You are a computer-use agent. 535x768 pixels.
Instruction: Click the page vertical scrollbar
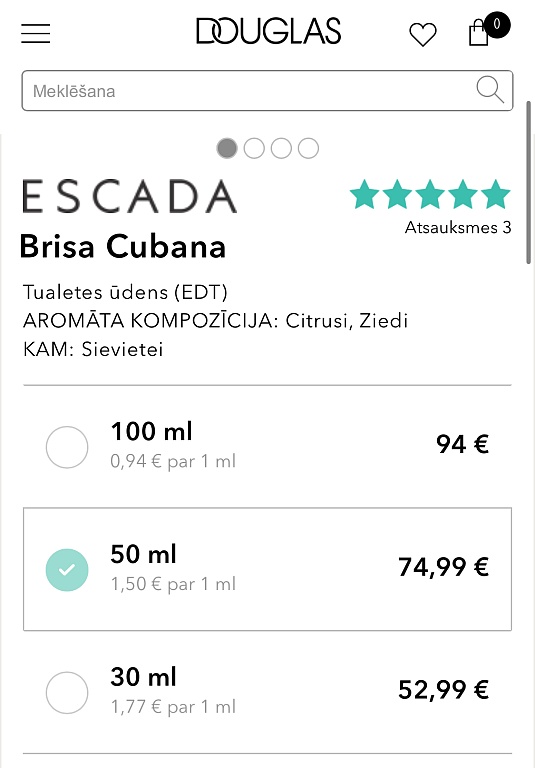tap(529, 182)
